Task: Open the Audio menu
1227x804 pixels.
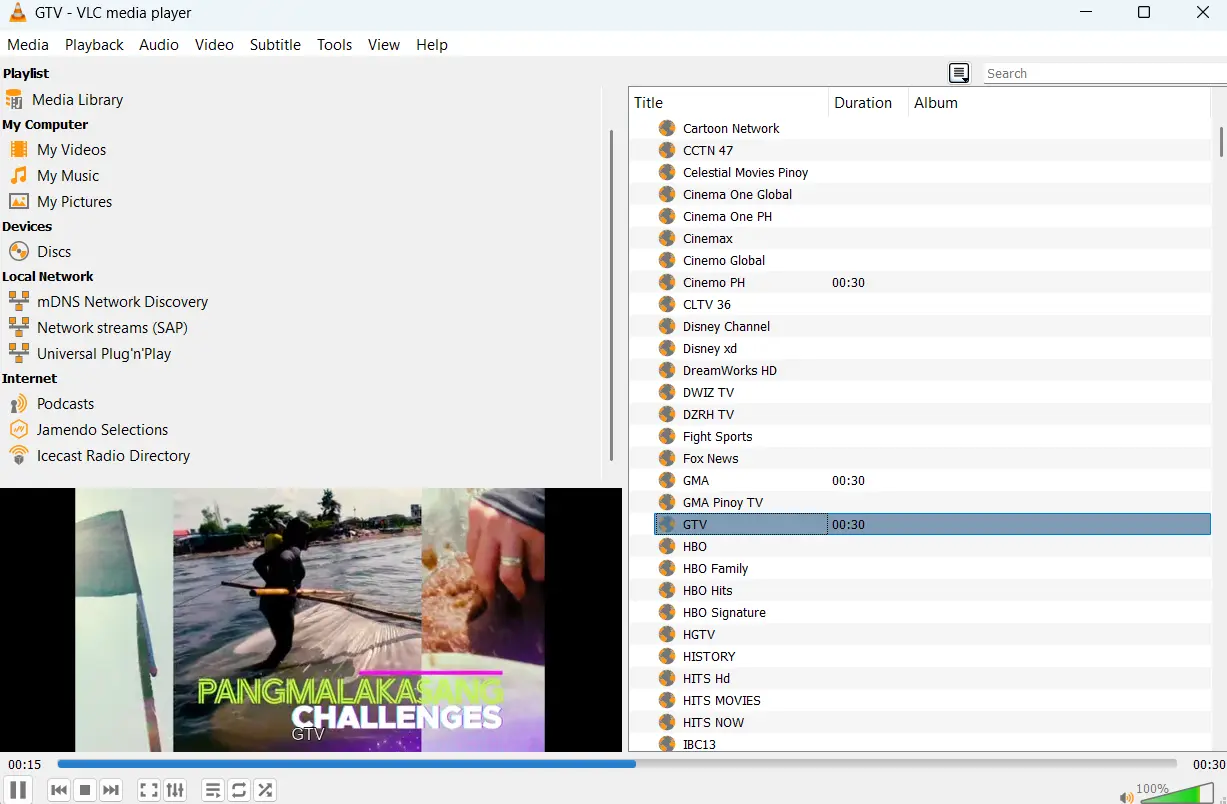Action: [x=159, y=44]
